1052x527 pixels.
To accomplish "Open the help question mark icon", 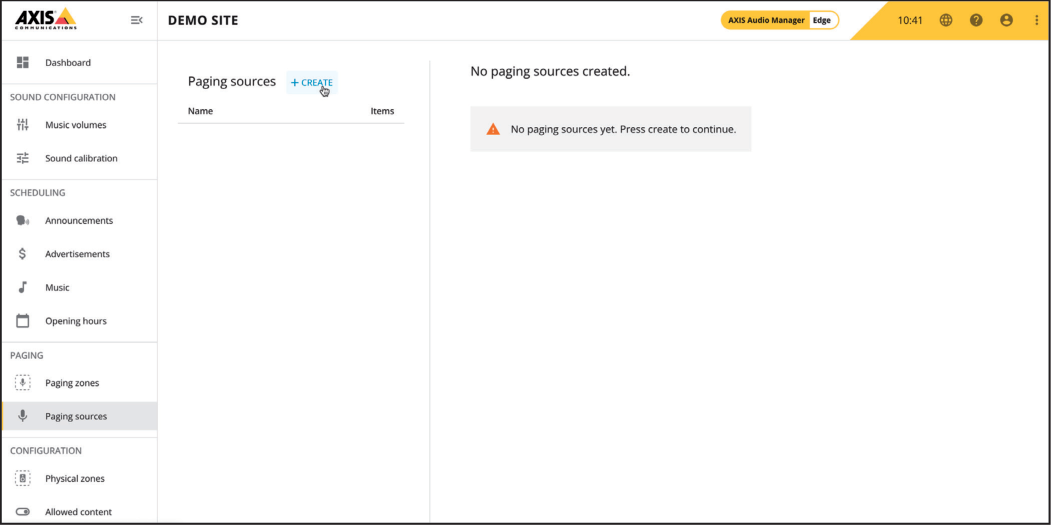I will coord(976,20).
